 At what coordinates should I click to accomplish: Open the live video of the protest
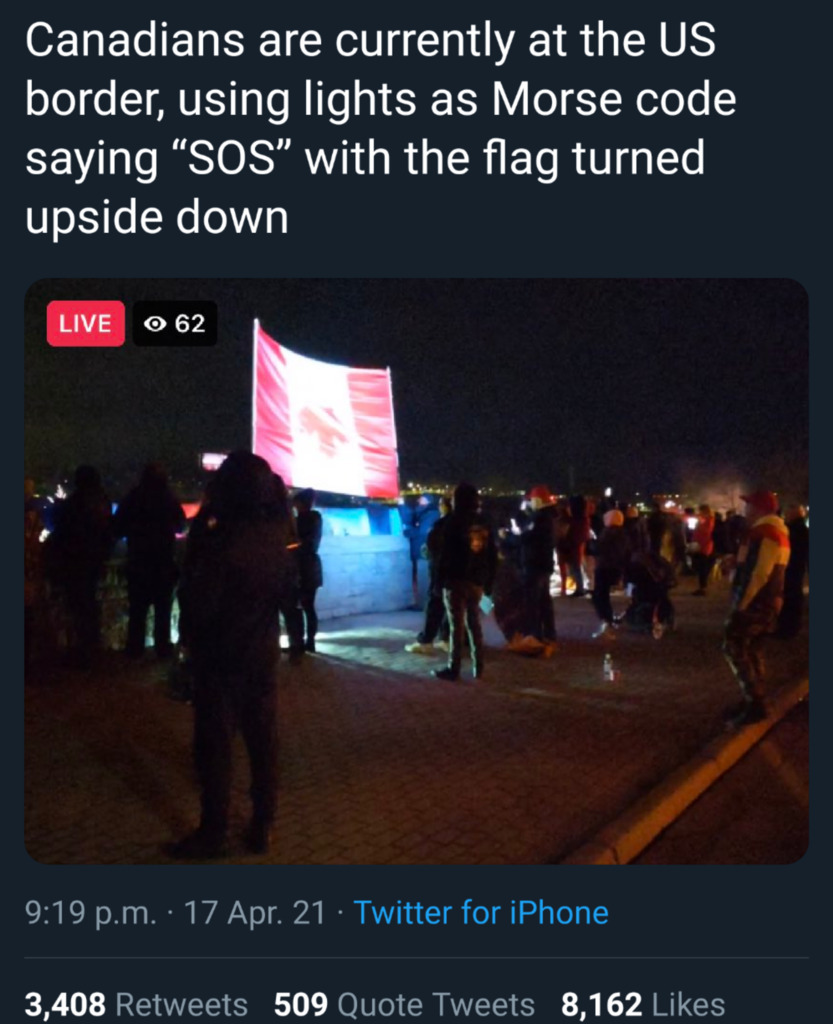416,571
